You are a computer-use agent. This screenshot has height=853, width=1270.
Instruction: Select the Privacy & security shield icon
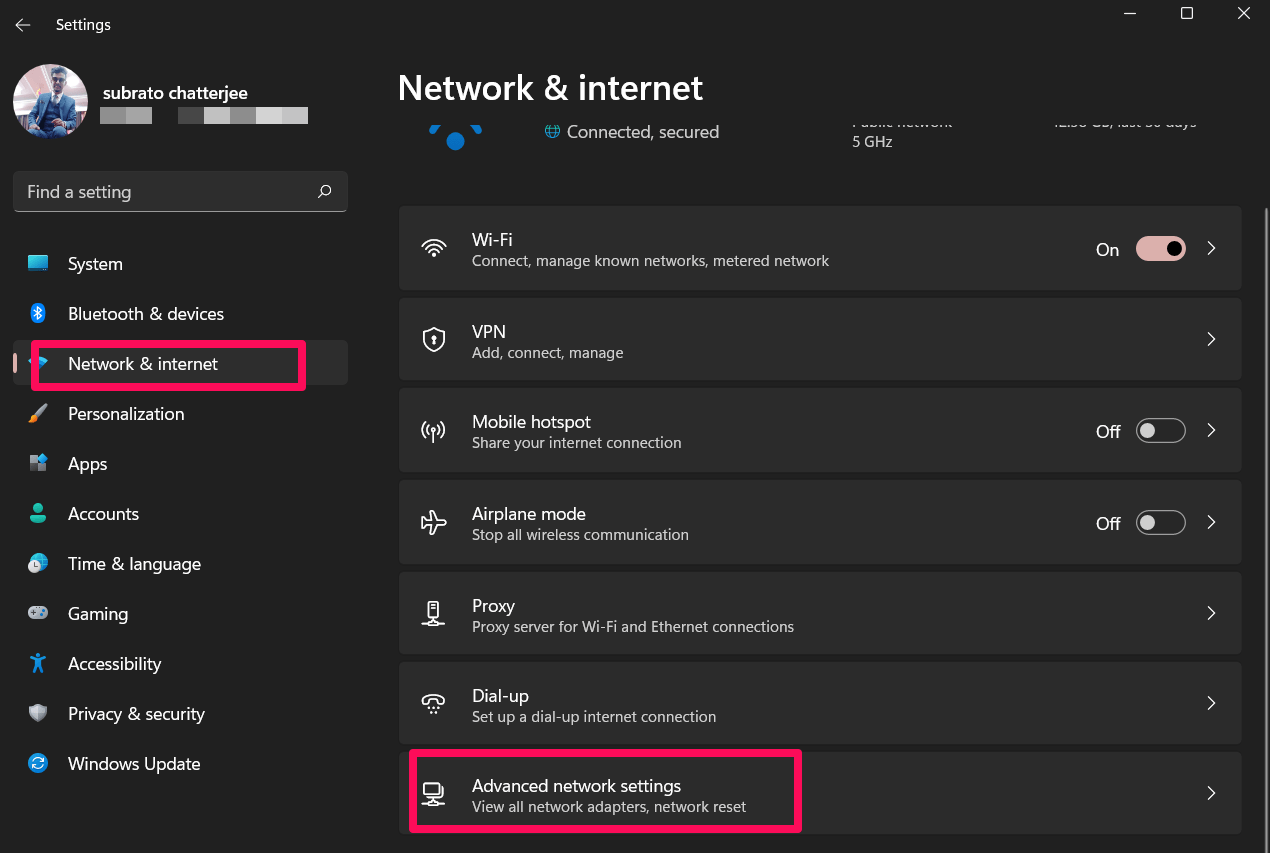38,714
